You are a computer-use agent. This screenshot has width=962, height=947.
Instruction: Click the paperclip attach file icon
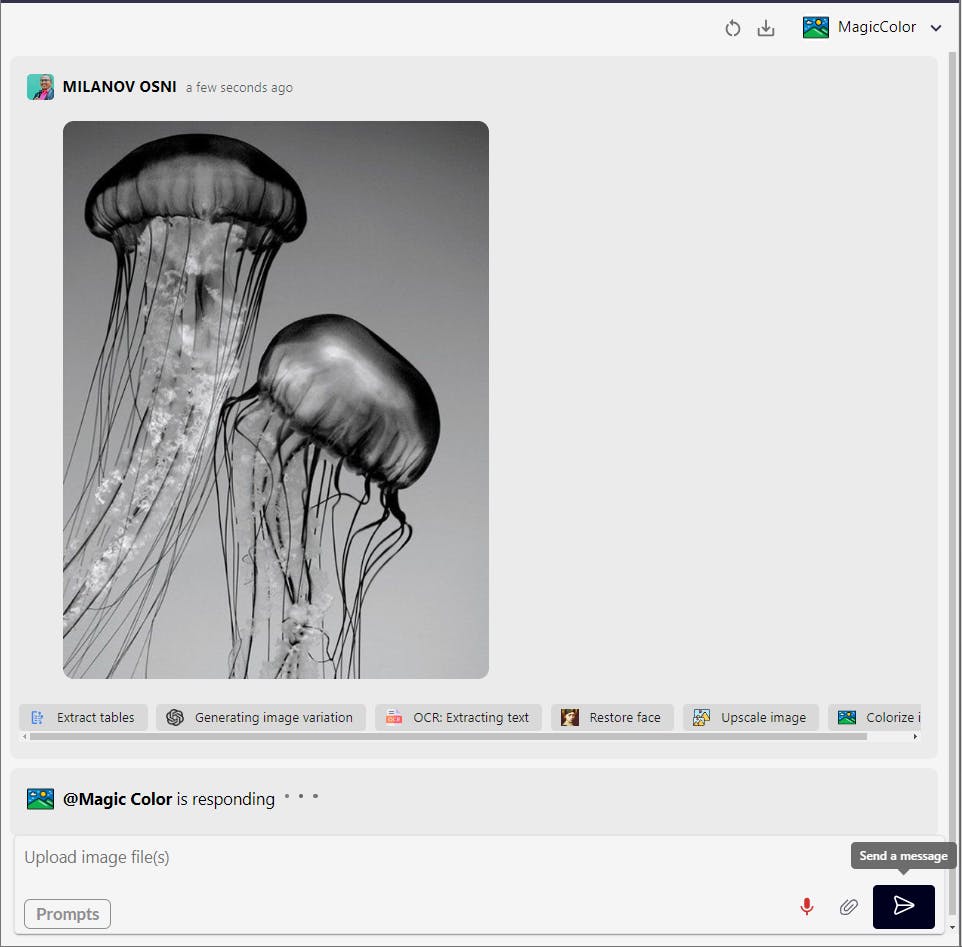tap(848, 906)
